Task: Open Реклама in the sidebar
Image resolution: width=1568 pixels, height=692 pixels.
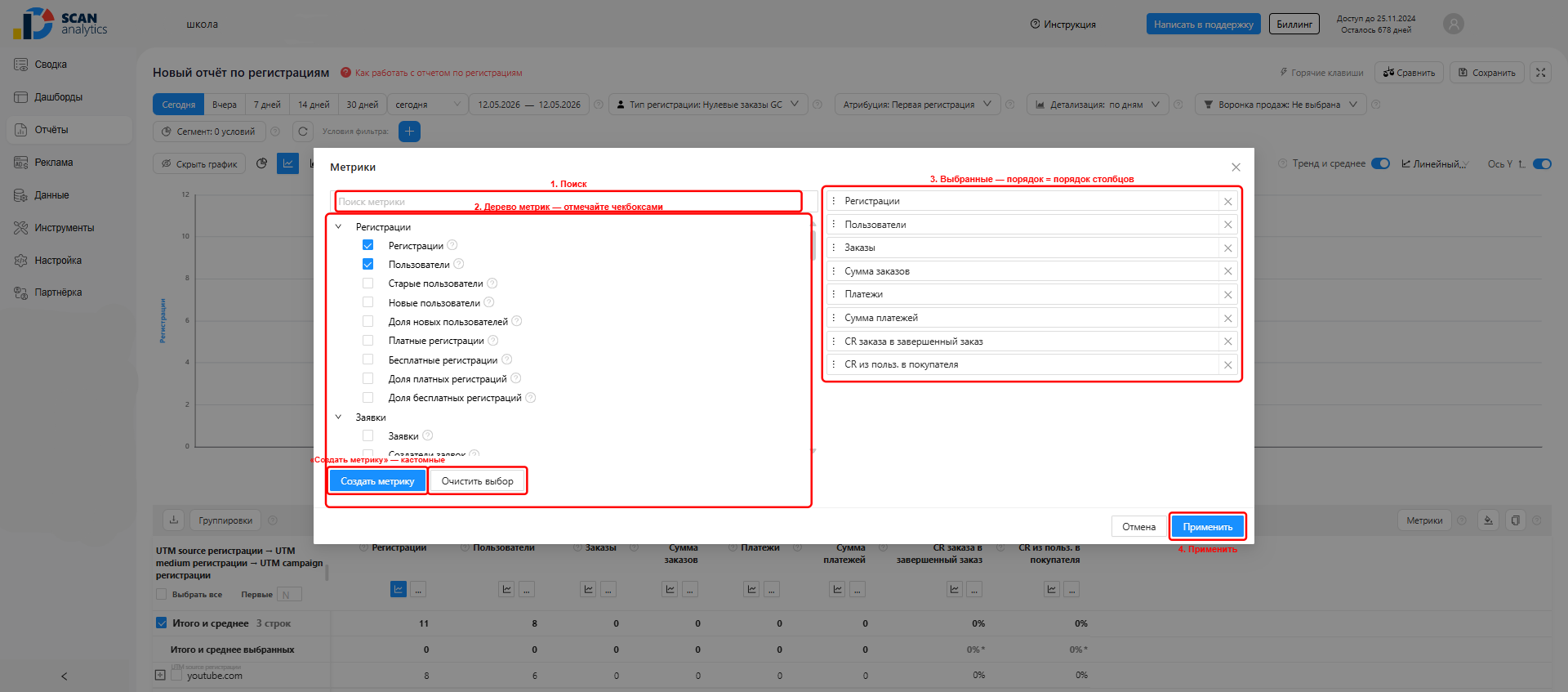Action: click(54, 163)
